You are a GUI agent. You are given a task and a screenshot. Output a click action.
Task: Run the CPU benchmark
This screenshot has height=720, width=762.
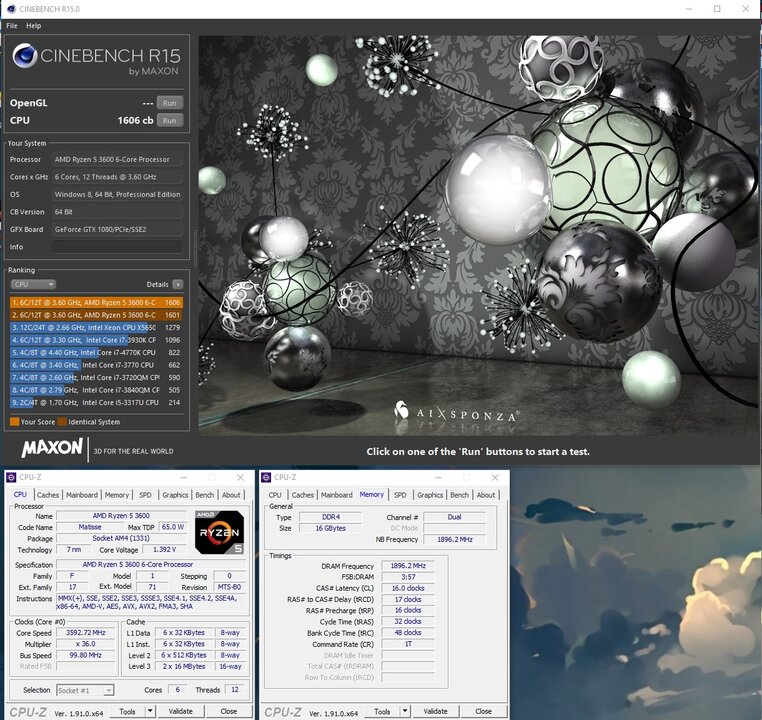click(x=170, y=120)
